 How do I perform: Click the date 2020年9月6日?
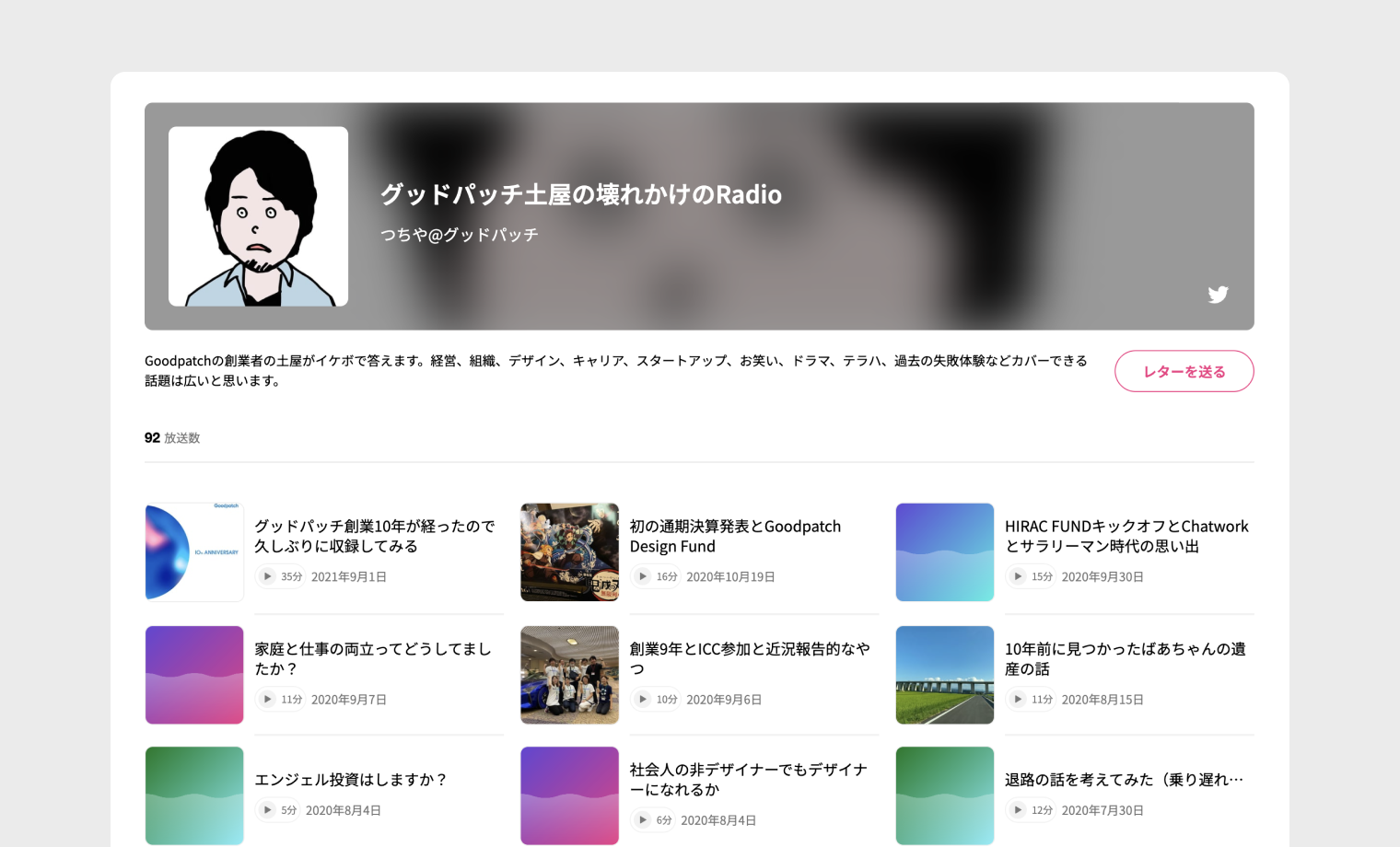pyautogui.click(x=724, y=700)
